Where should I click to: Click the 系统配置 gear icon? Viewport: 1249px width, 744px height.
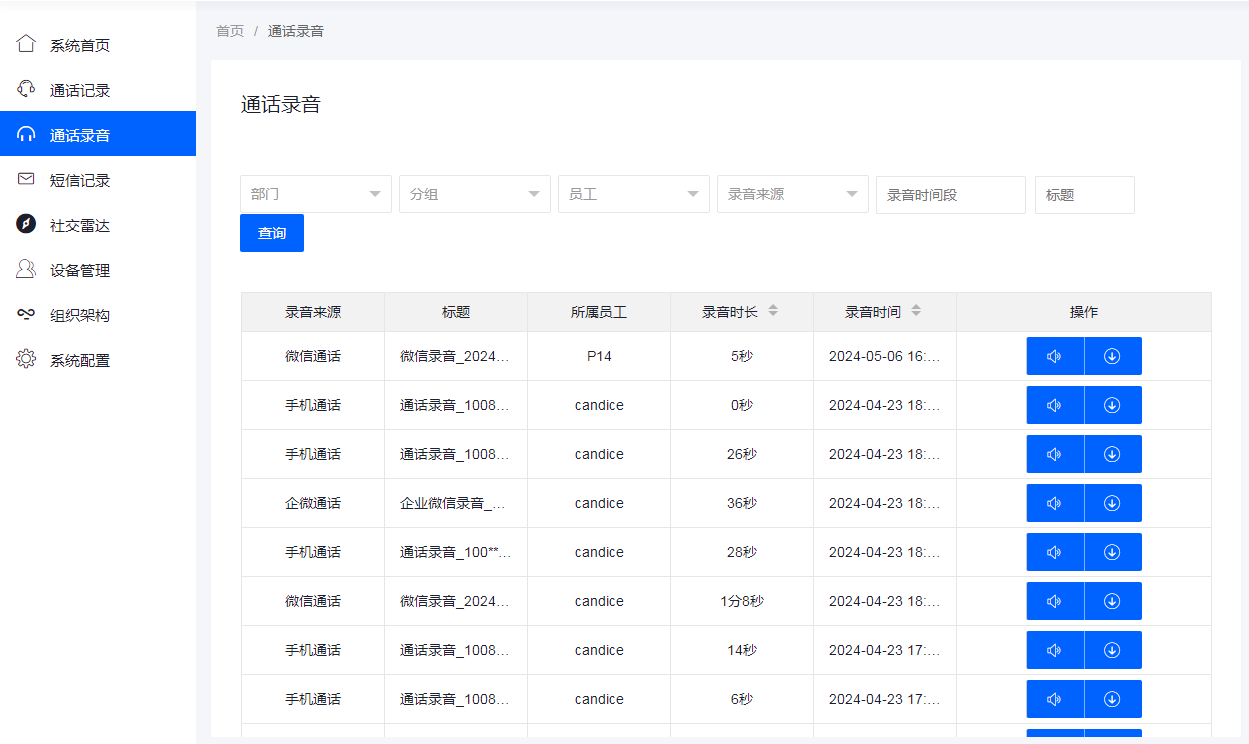26,360
